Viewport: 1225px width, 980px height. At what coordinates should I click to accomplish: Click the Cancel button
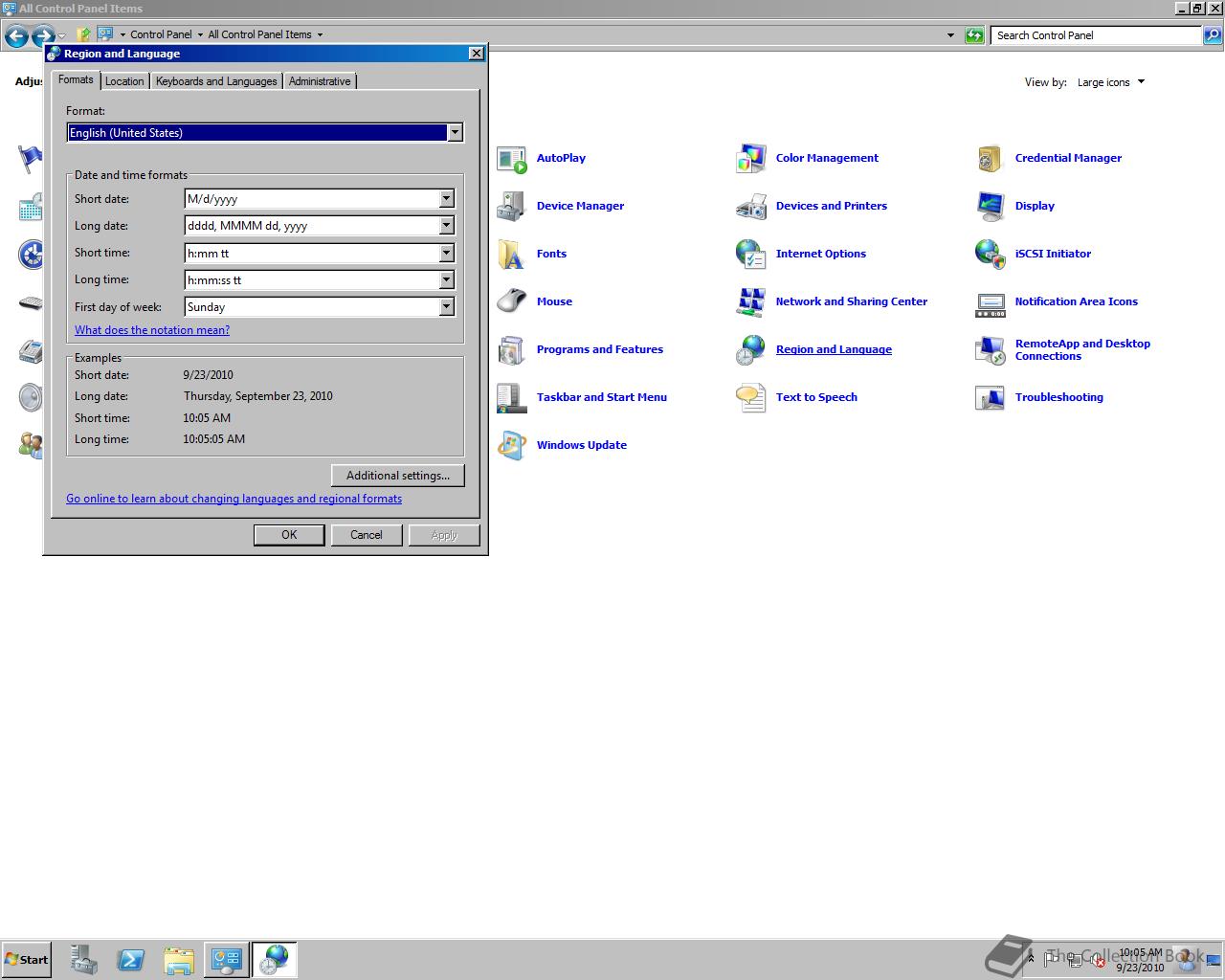point(367,535)
